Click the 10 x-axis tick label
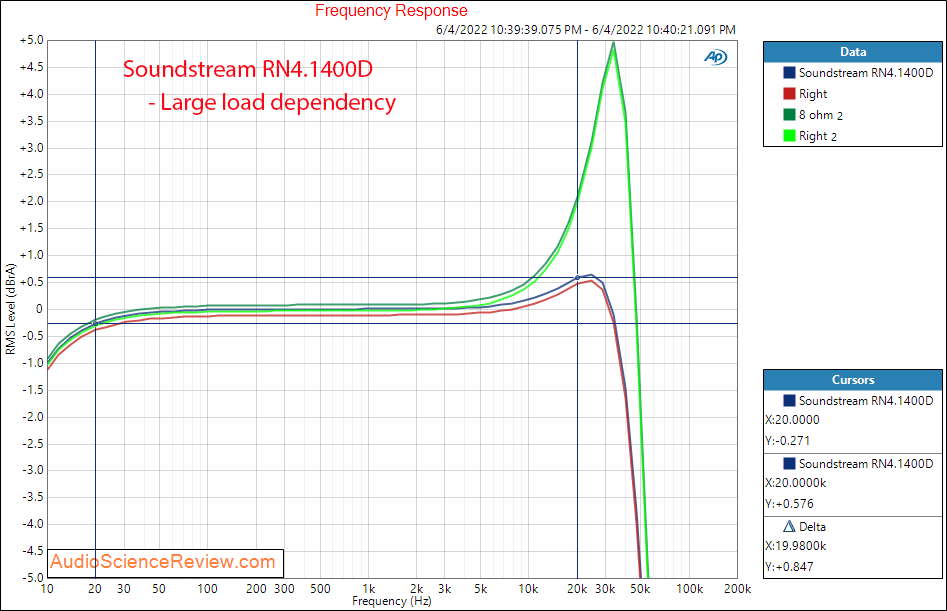This screenshot has width=947, height=611. point(47,589)
